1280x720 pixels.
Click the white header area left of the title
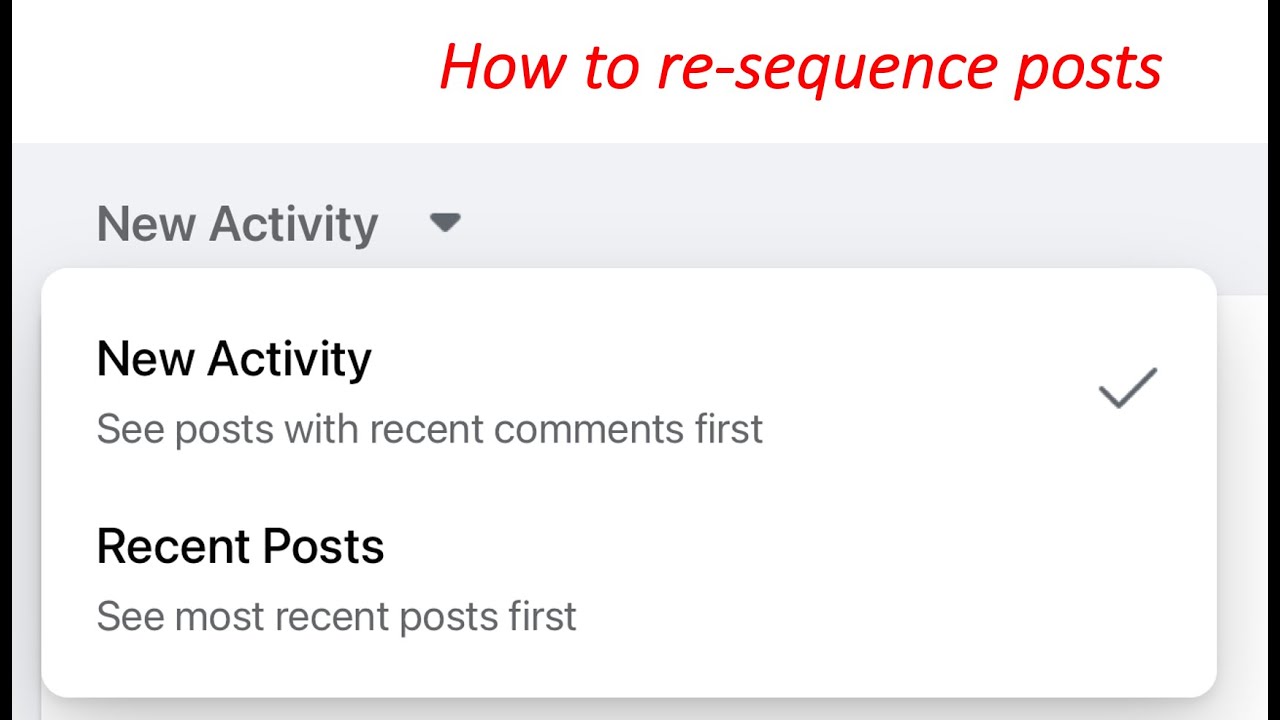coord(220,70)
